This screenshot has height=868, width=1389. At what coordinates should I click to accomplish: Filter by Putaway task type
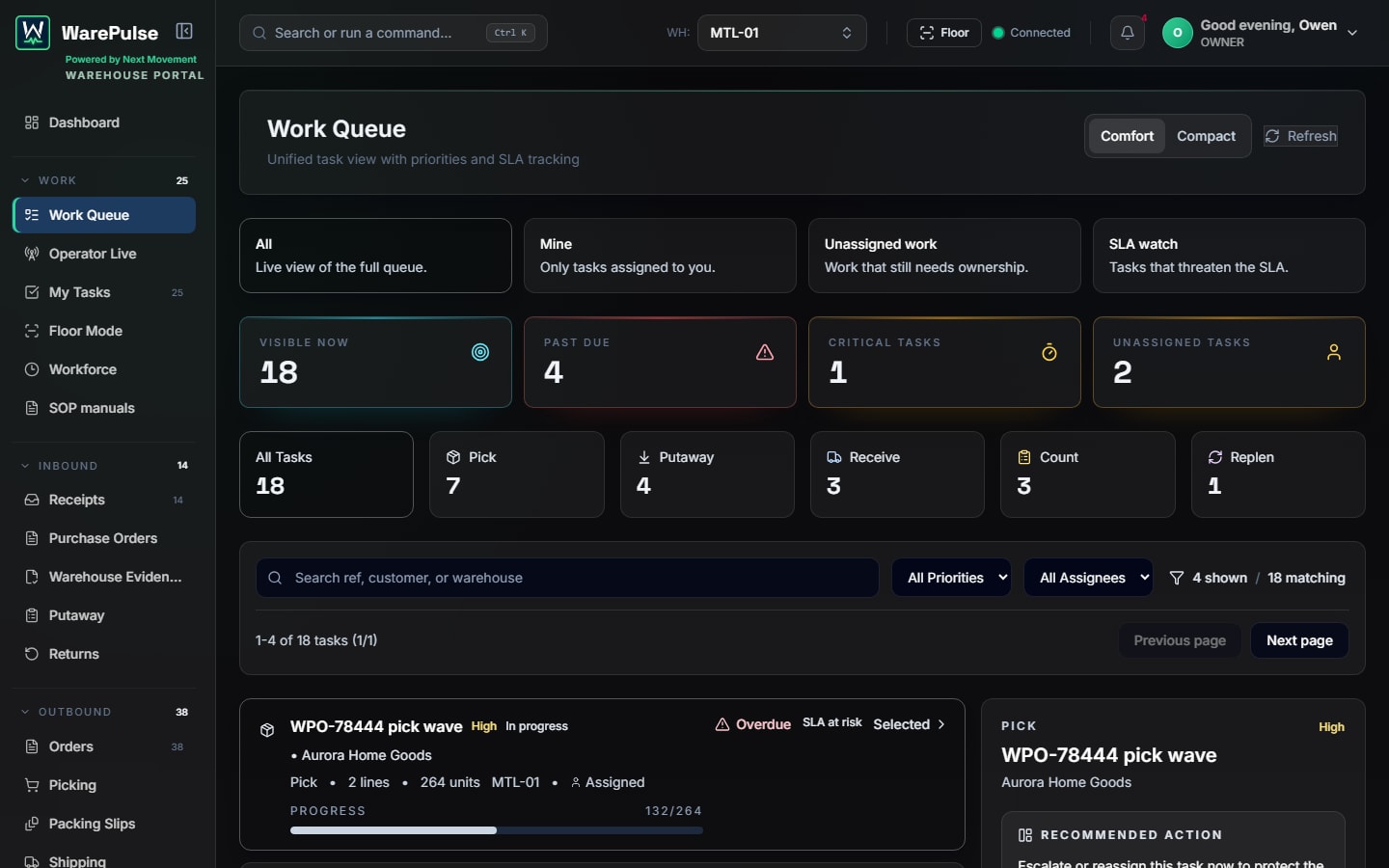click(707, 475)
